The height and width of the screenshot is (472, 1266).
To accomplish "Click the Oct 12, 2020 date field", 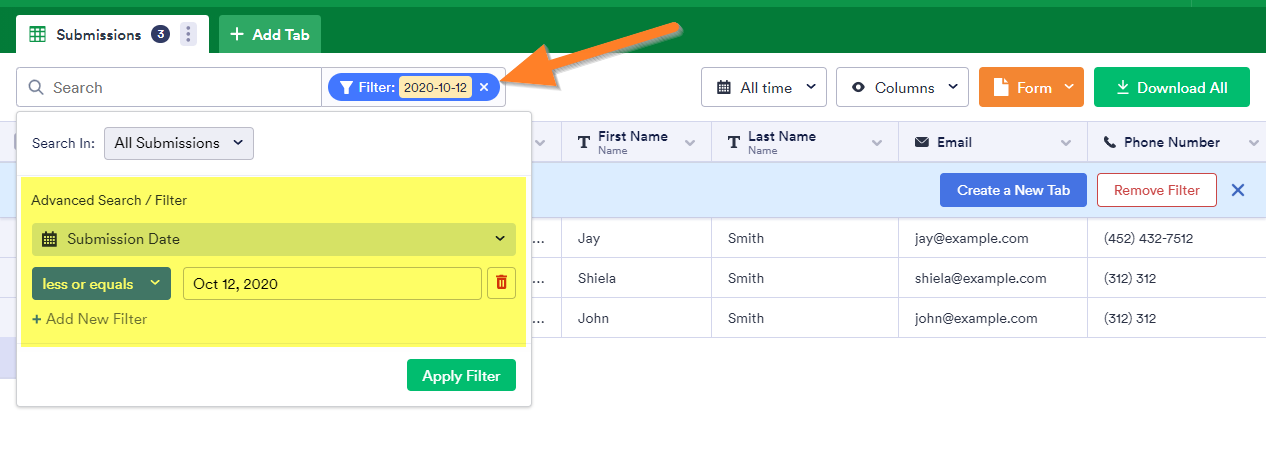I will [332, 284].
